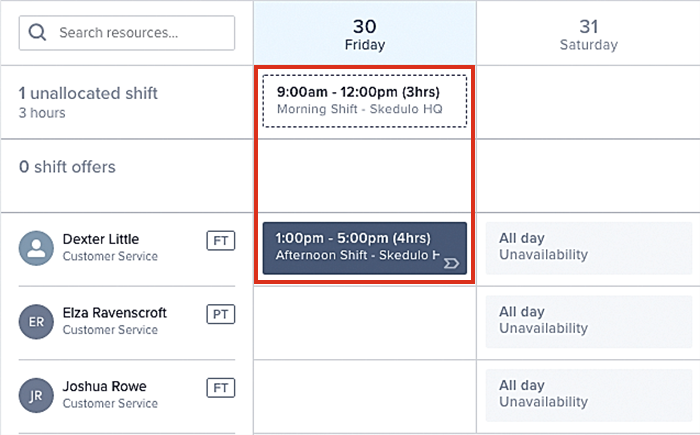Click Joshua Rowe's Saturday unavailability block

pyautogui.click(x=588, y=393)
